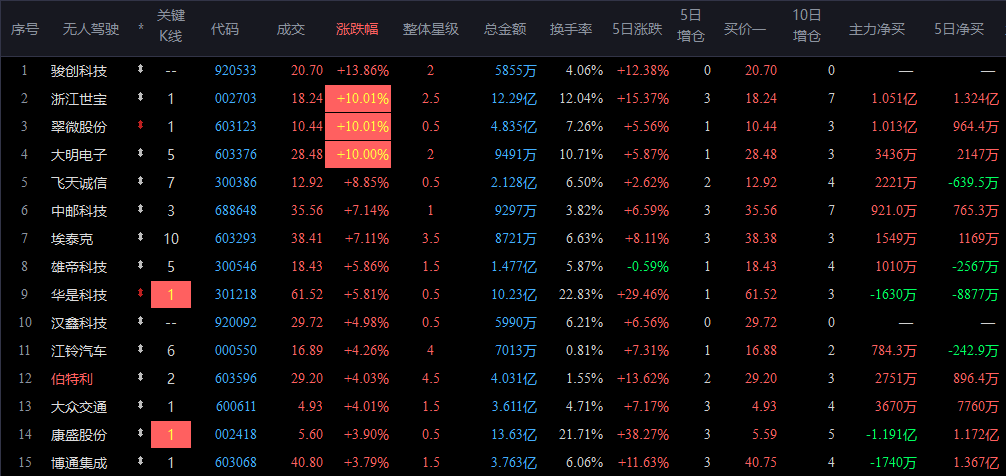1006x476 pixels.
Task: Sort by the 换手率 column header
Action: click(570, 30)
